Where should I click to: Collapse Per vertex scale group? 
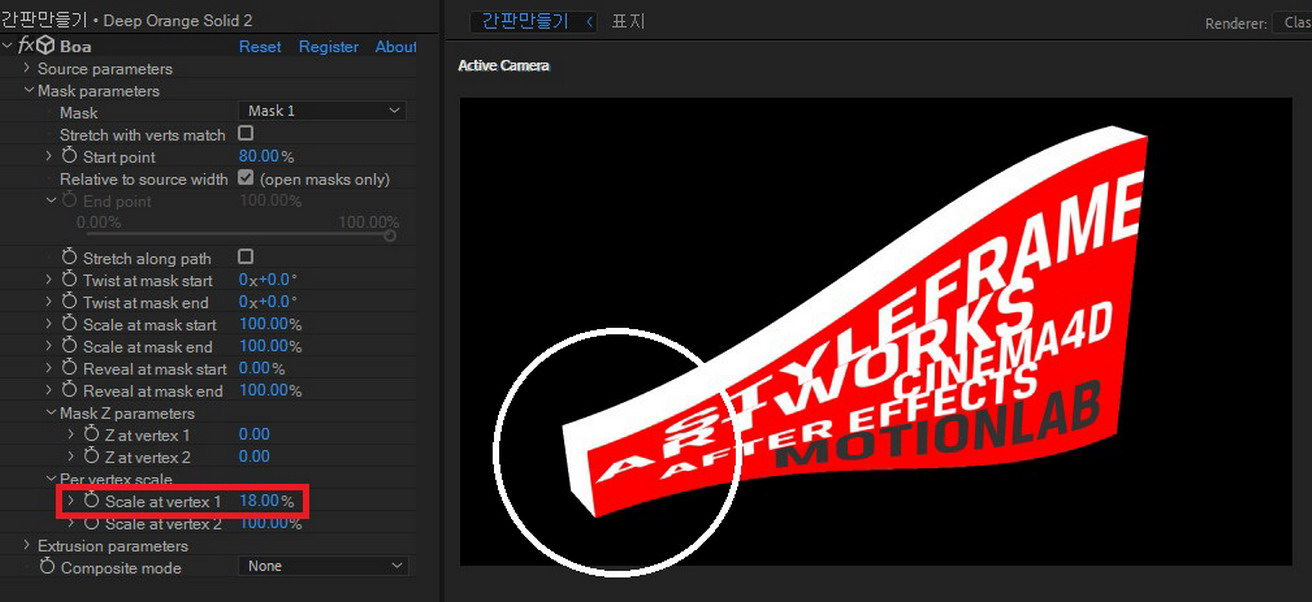point(50,478)
